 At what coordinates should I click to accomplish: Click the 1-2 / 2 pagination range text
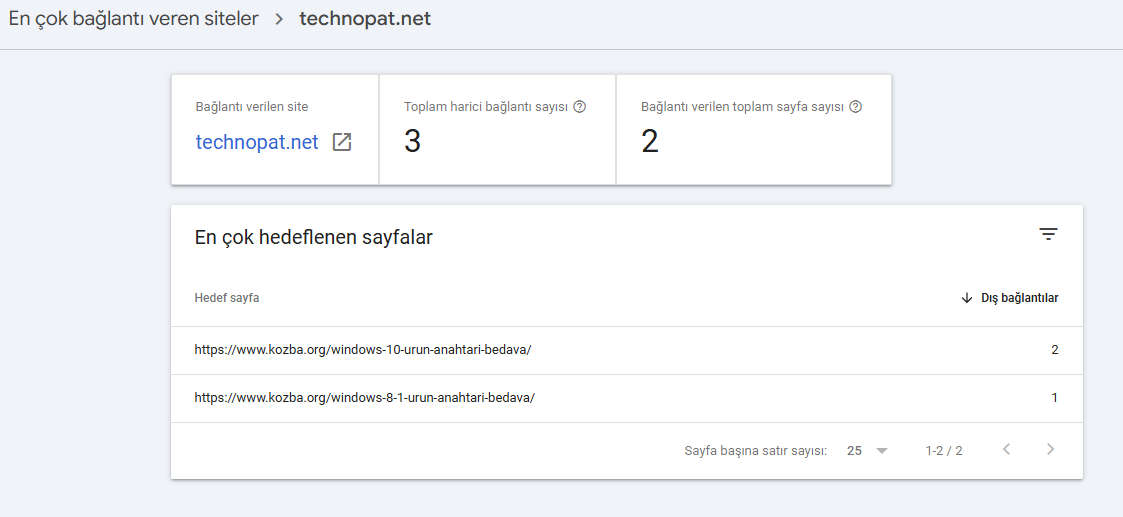click(944, 450)
